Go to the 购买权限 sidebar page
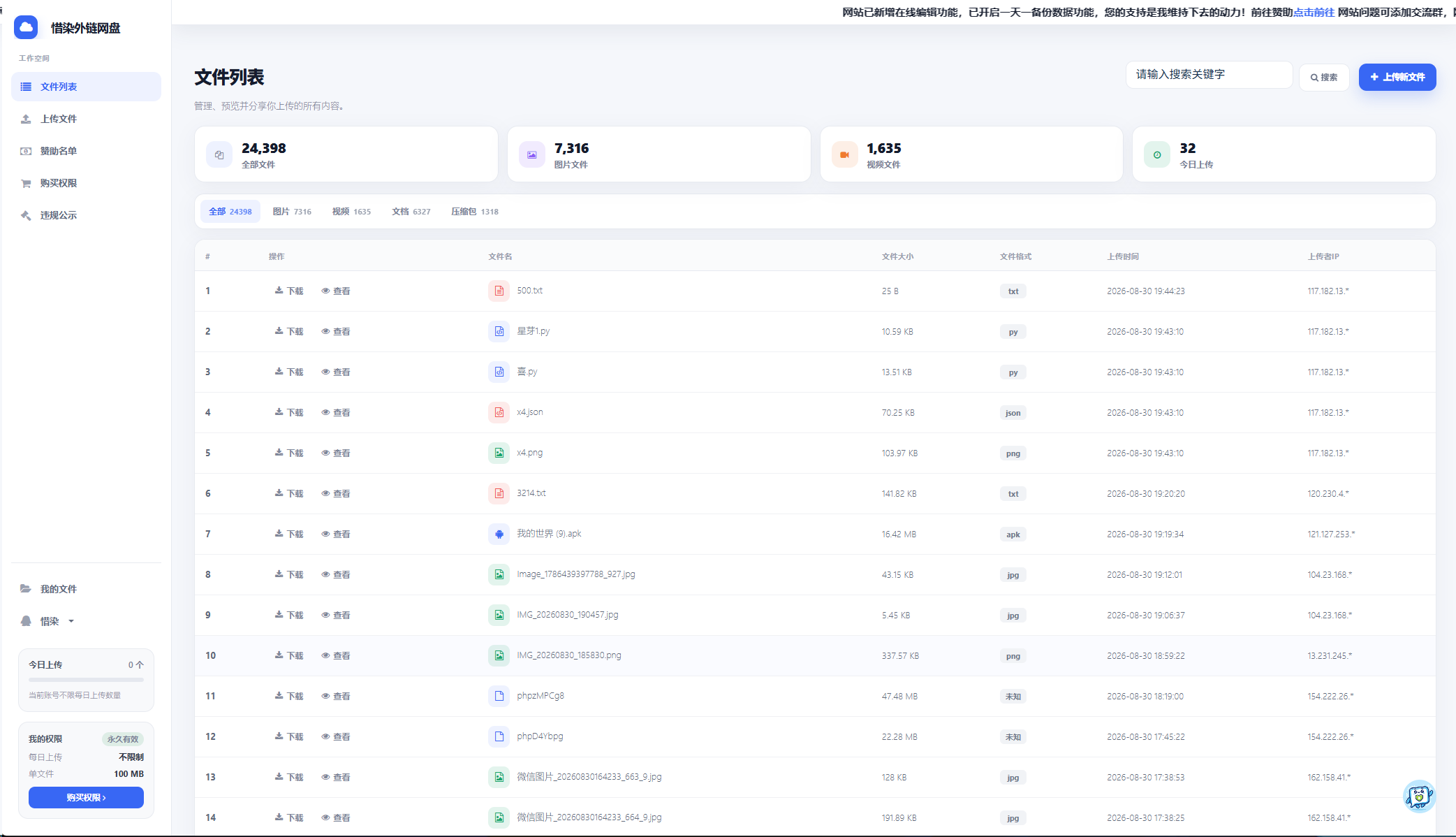1456x837 pixels. (86, 183)
